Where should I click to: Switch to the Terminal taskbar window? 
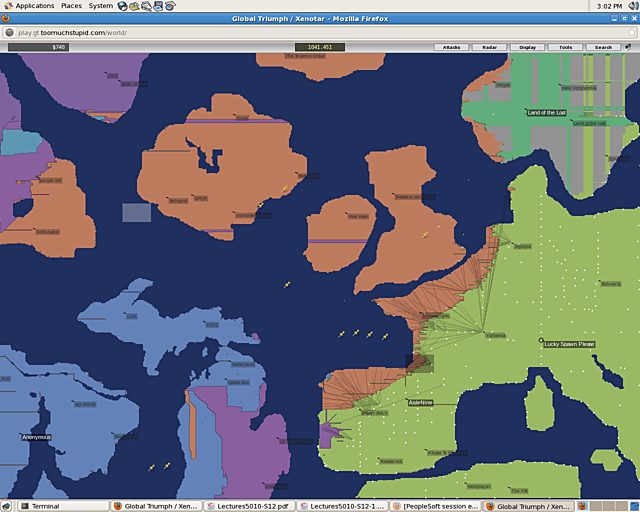[63, 506]
